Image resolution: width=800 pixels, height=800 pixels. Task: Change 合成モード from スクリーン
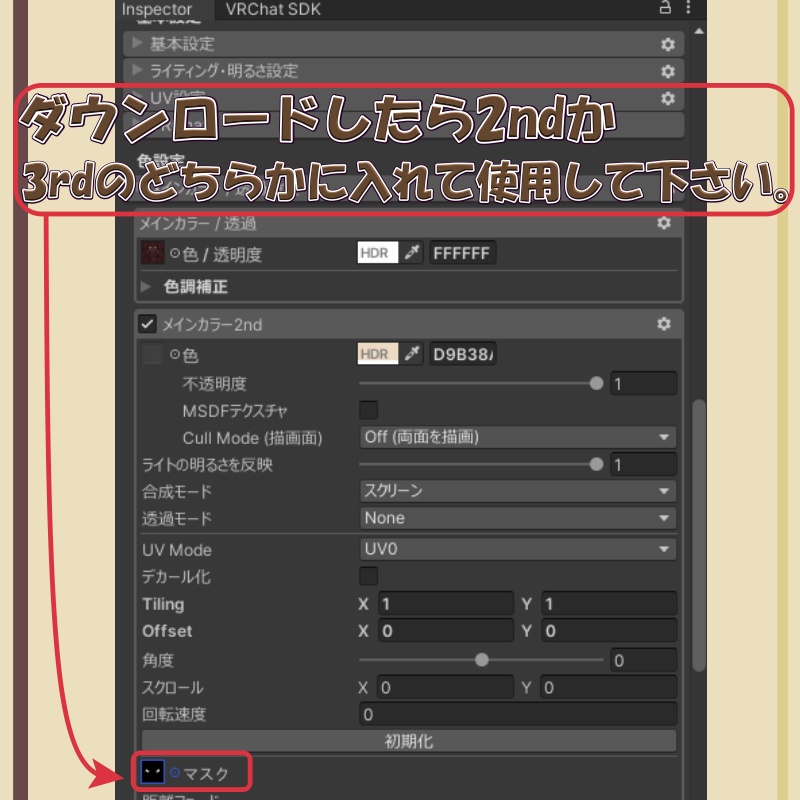pyautogui.click(x=515, y=491)
